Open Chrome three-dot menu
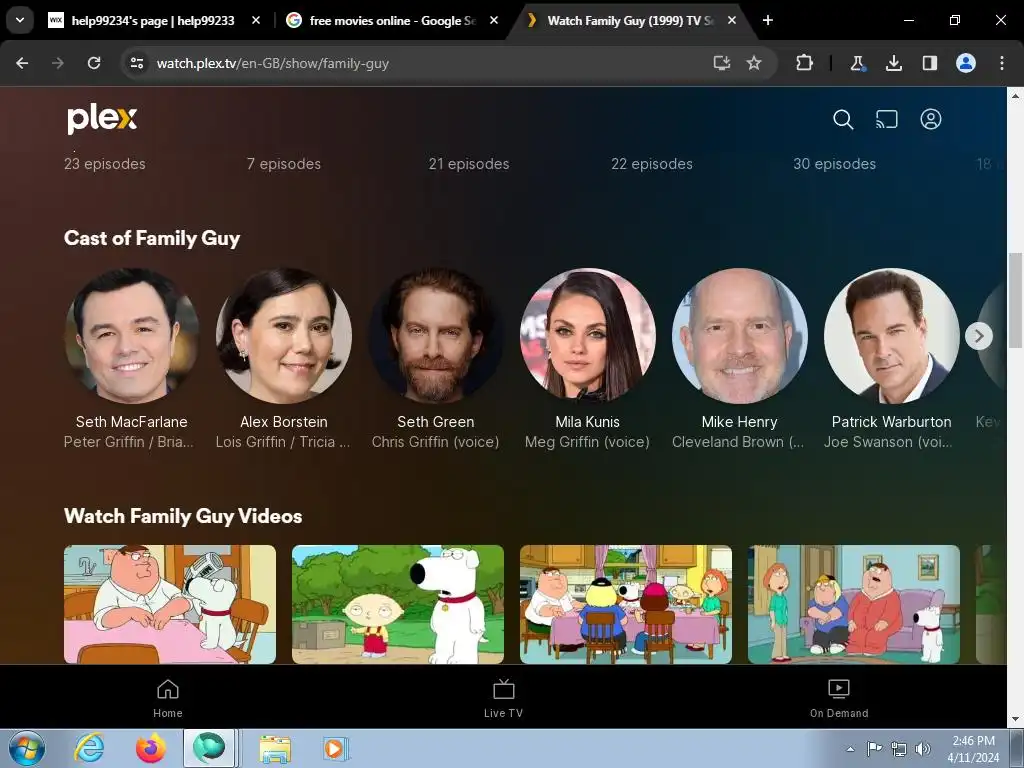1024x768 pixels. click(x=1002, y=63)
